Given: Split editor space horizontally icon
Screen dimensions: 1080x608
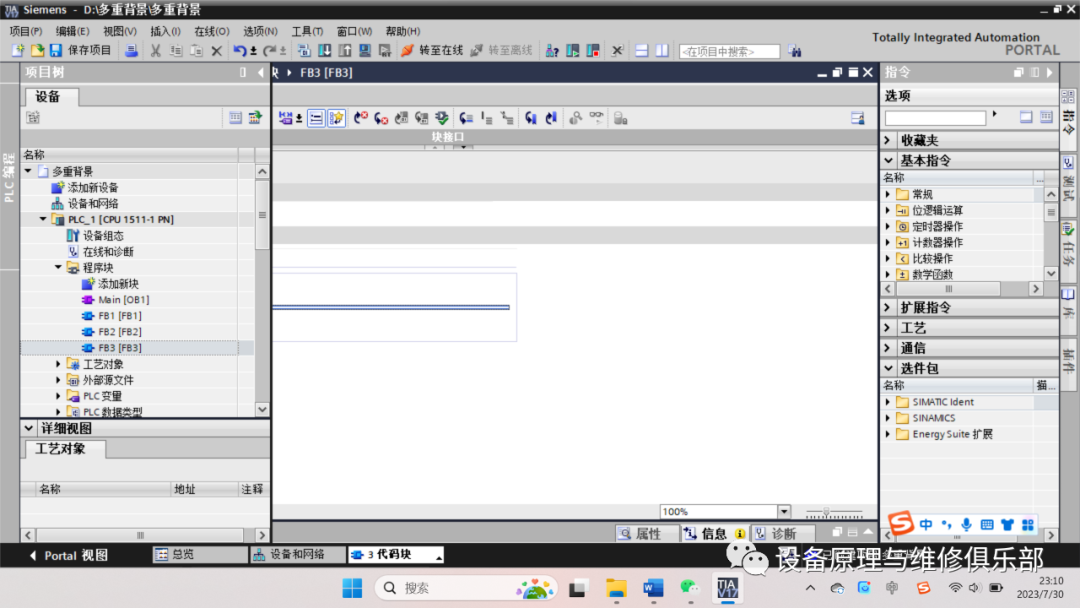Looking at the screenshot, I should pyautogui.click(x=641, y=50).
